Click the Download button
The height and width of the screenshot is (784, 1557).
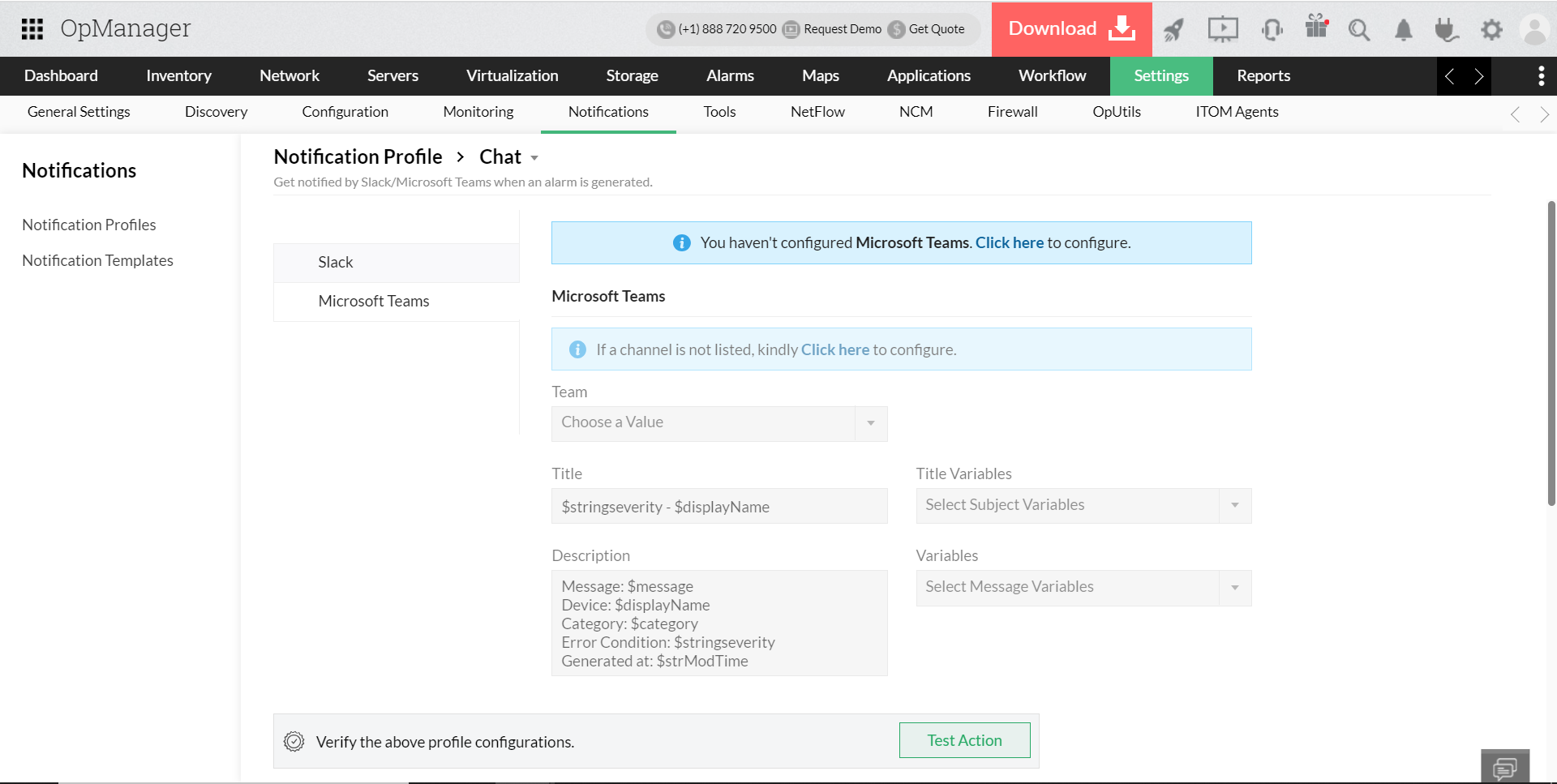coord(1071,29)
